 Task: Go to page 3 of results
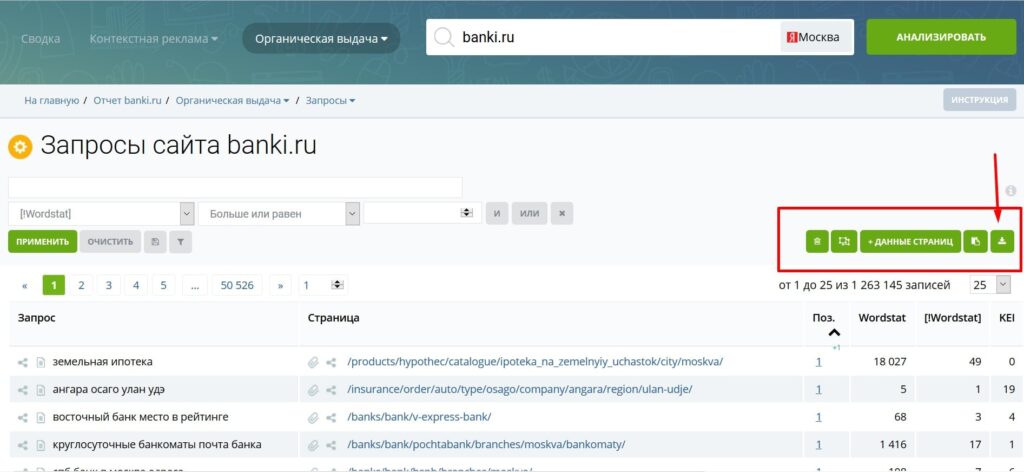[x=108, y=285]
